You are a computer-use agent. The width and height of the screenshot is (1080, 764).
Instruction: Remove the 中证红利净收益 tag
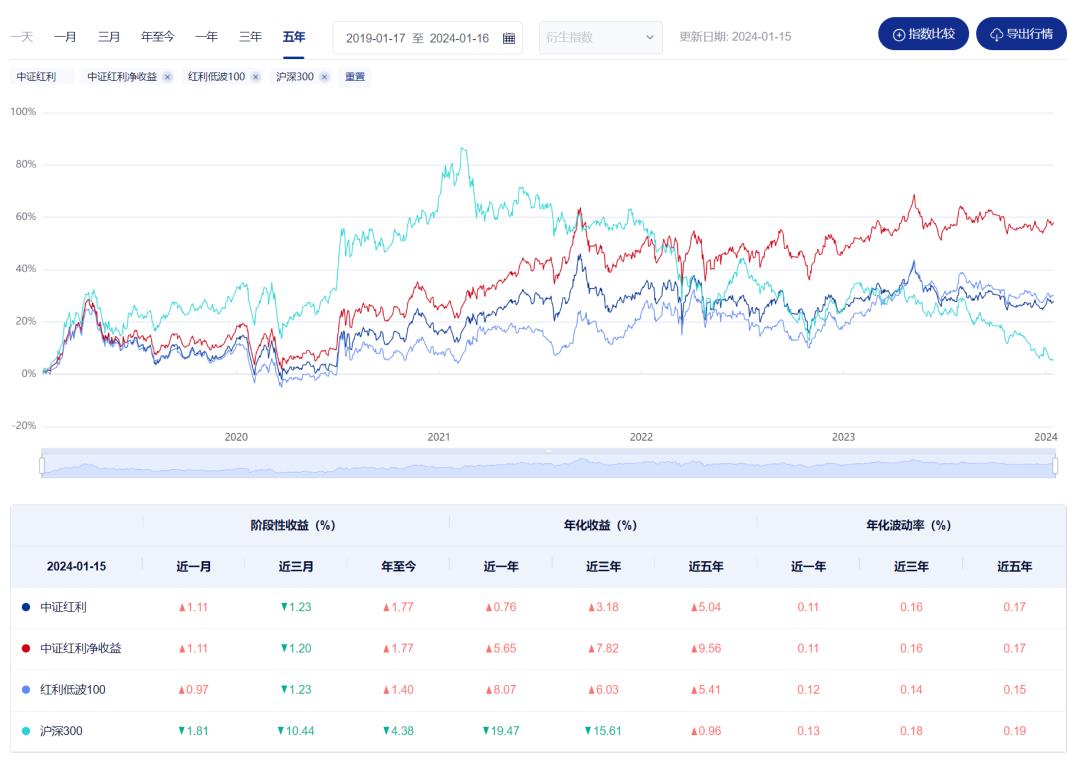coord(167,77)
